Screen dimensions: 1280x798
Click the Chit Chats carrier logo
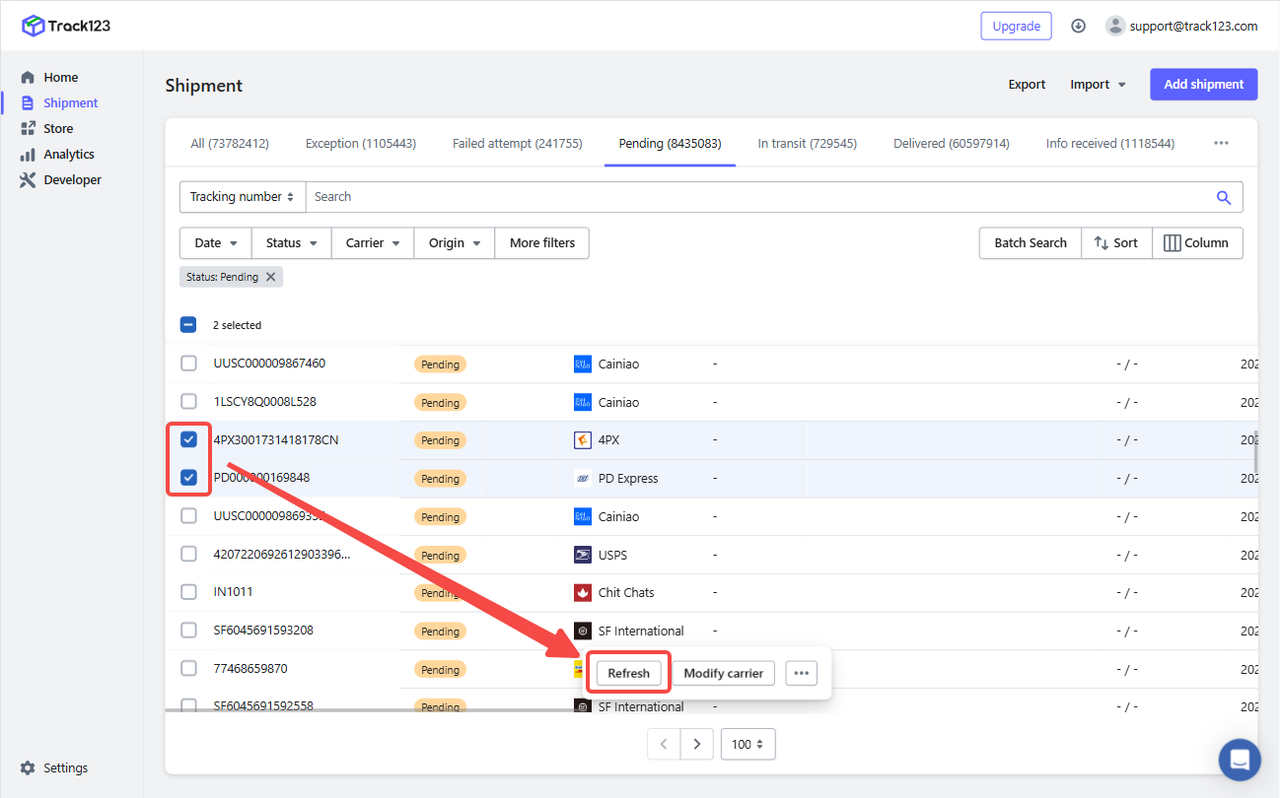pos(583,593)
